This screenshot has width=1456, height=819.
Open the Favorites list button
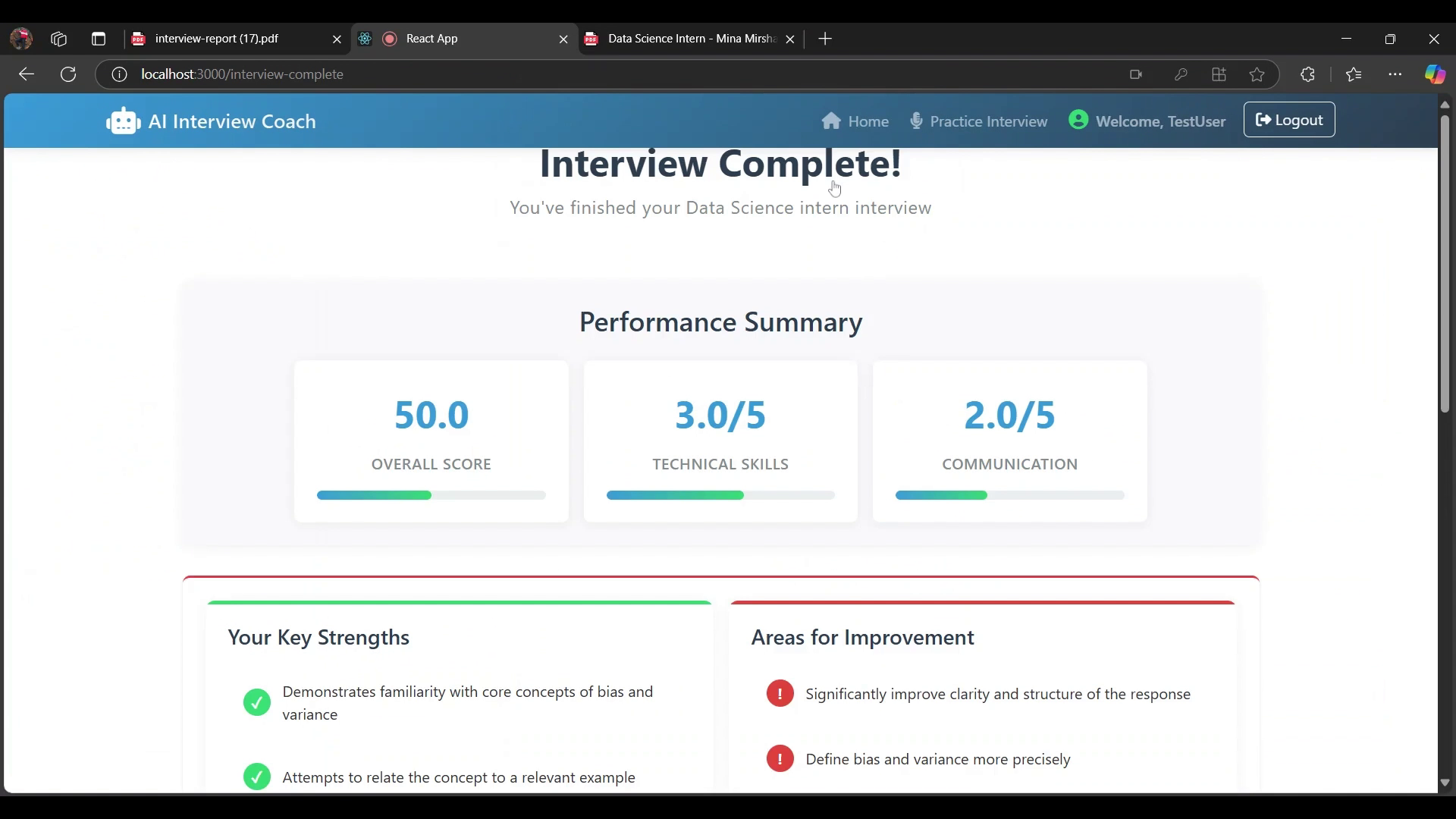(1354, 74)
